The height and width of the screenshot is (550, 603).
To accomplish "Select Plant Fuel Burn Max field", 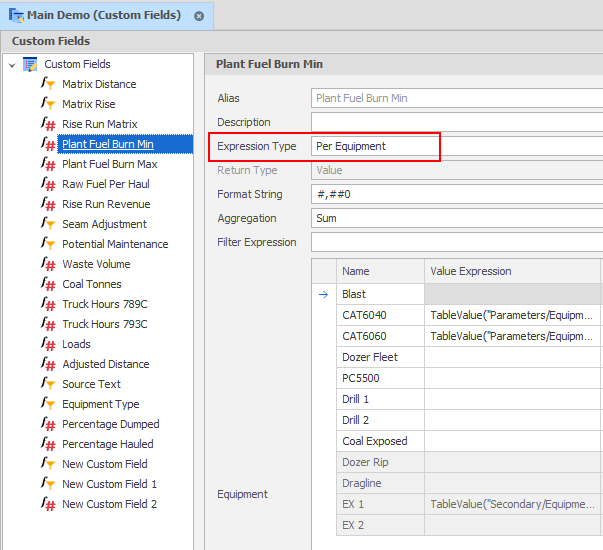I will [x=109, y=164].
